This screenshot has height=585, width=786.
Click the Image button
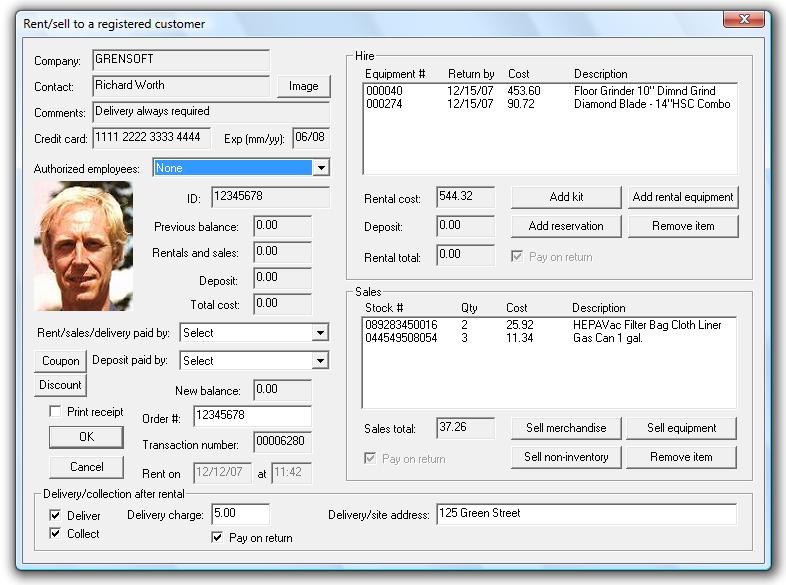303,86
